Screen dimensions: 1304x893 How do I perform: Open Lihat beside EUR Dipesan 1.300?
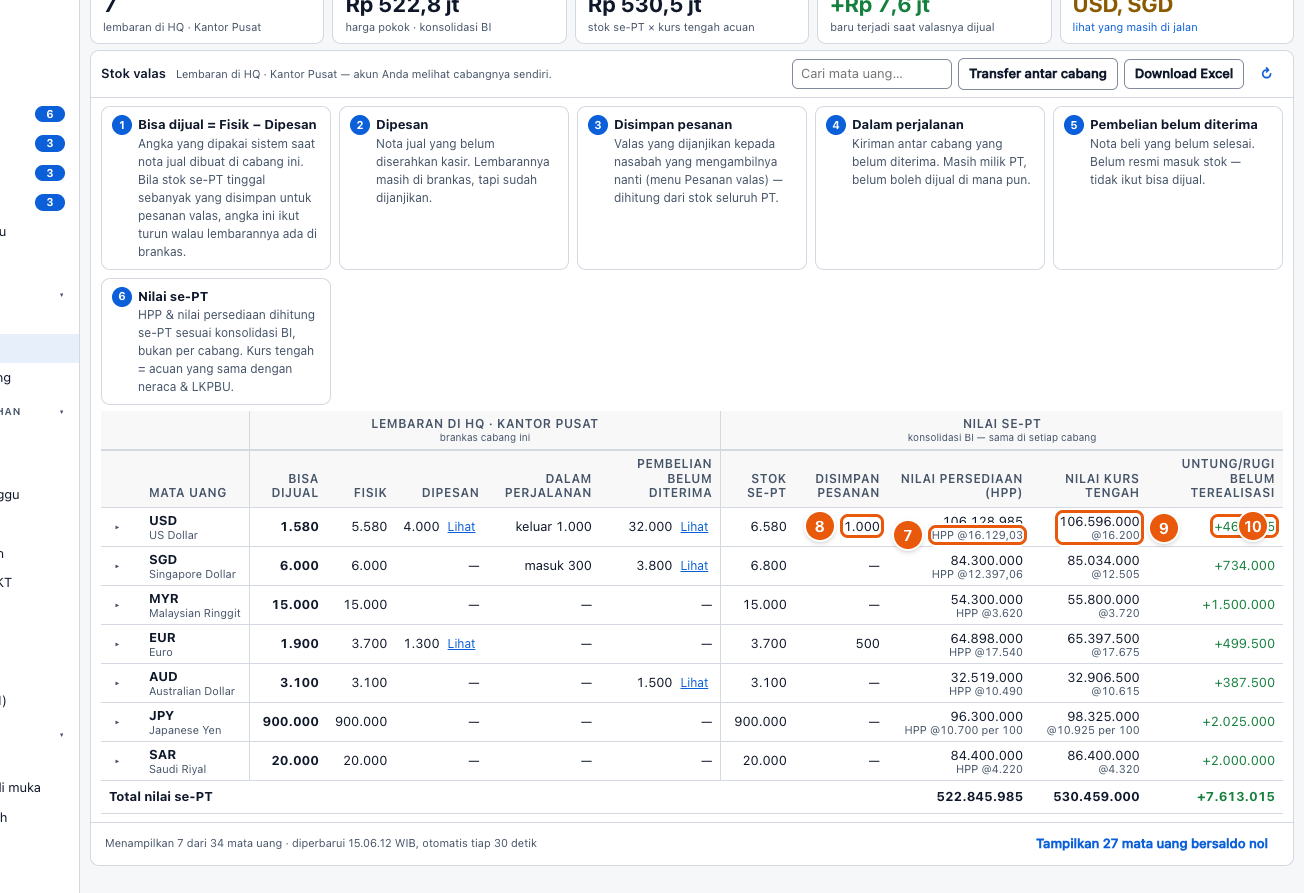pos(461,644)
